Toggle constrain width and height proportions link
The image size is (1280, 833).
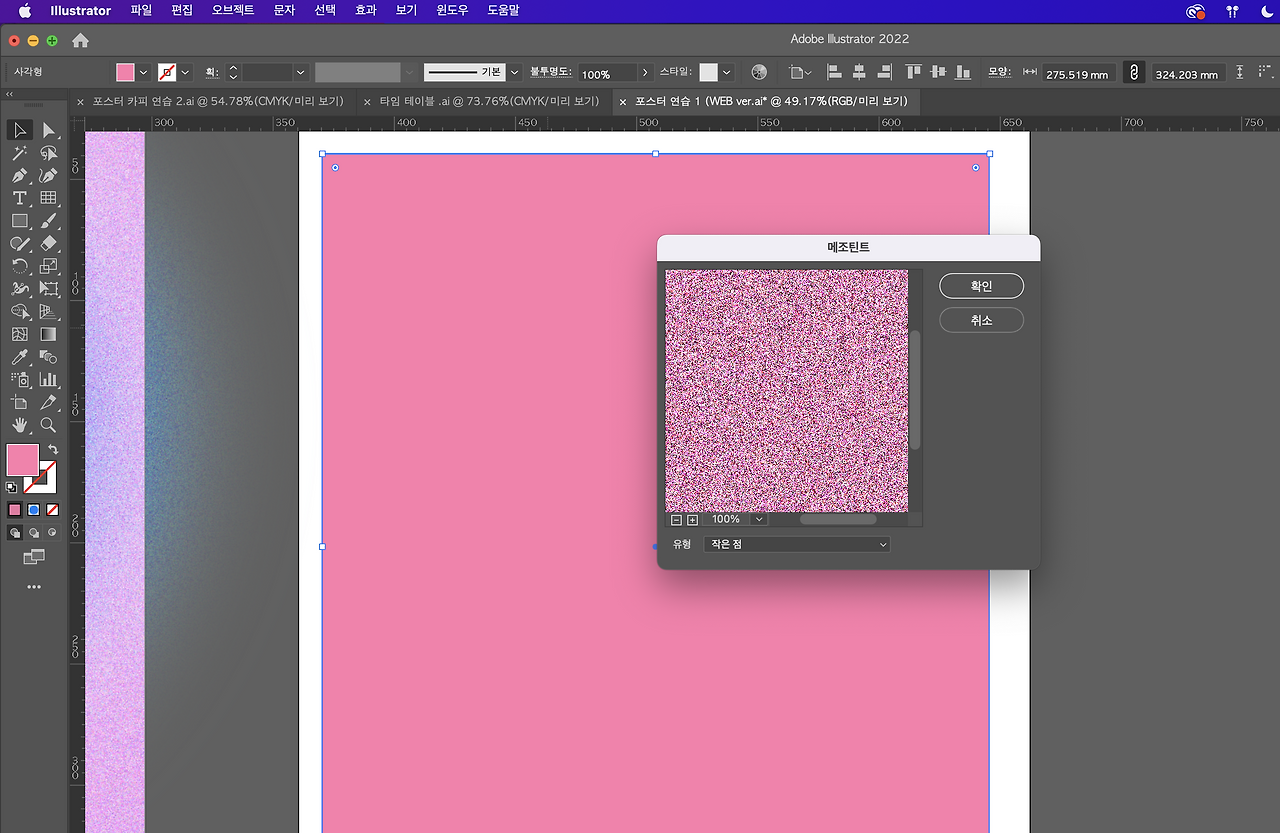tap(1133, 73)
